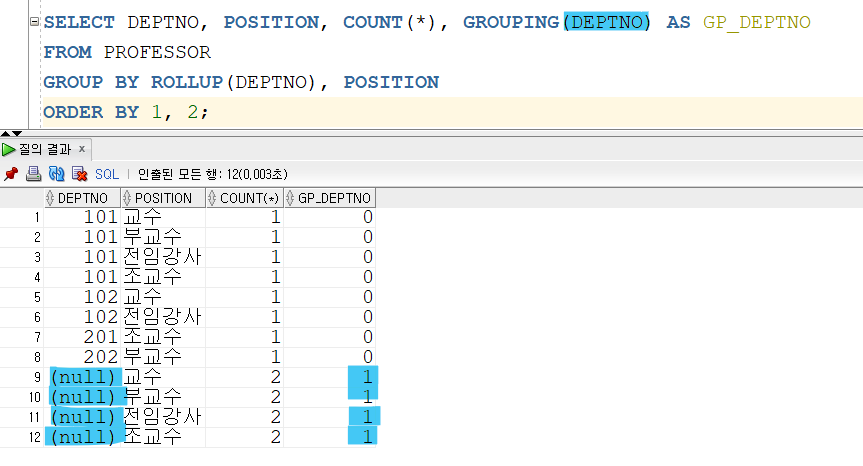
Task: Click the PROFESSOR table name in query
Action: tap(157, 52)
